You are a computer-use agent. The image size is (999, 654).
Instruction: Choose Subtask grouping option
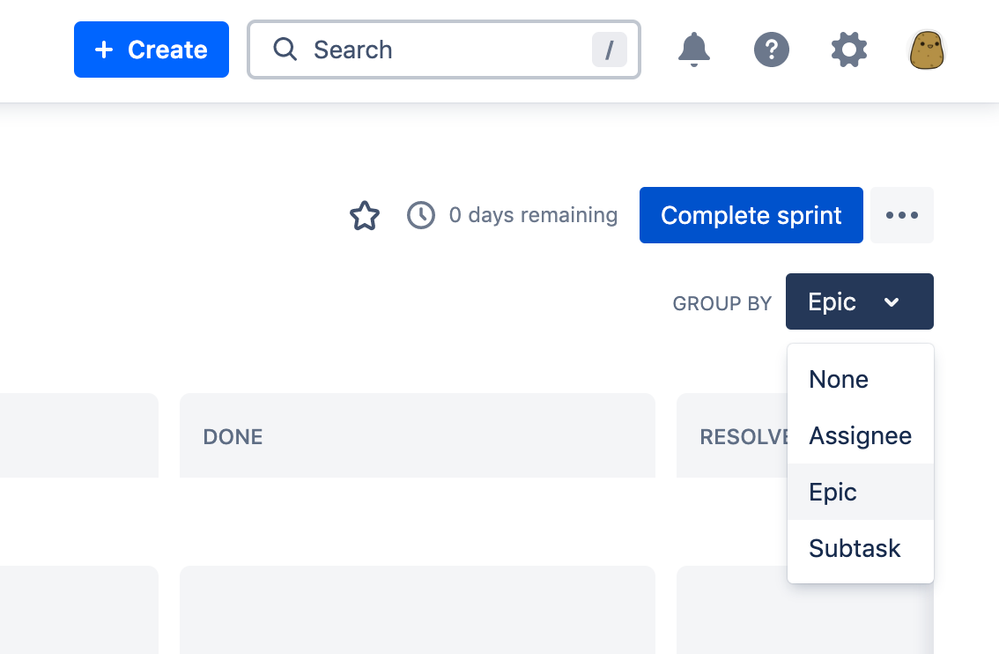tap(855, 548)
